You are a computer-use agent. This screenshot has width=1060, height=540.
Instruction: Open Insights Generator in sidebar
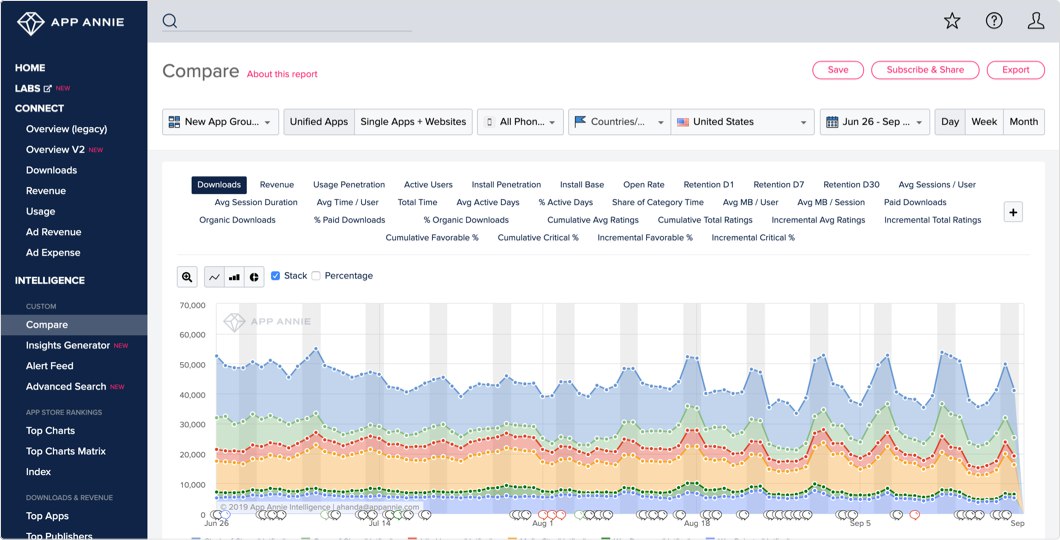68,345
